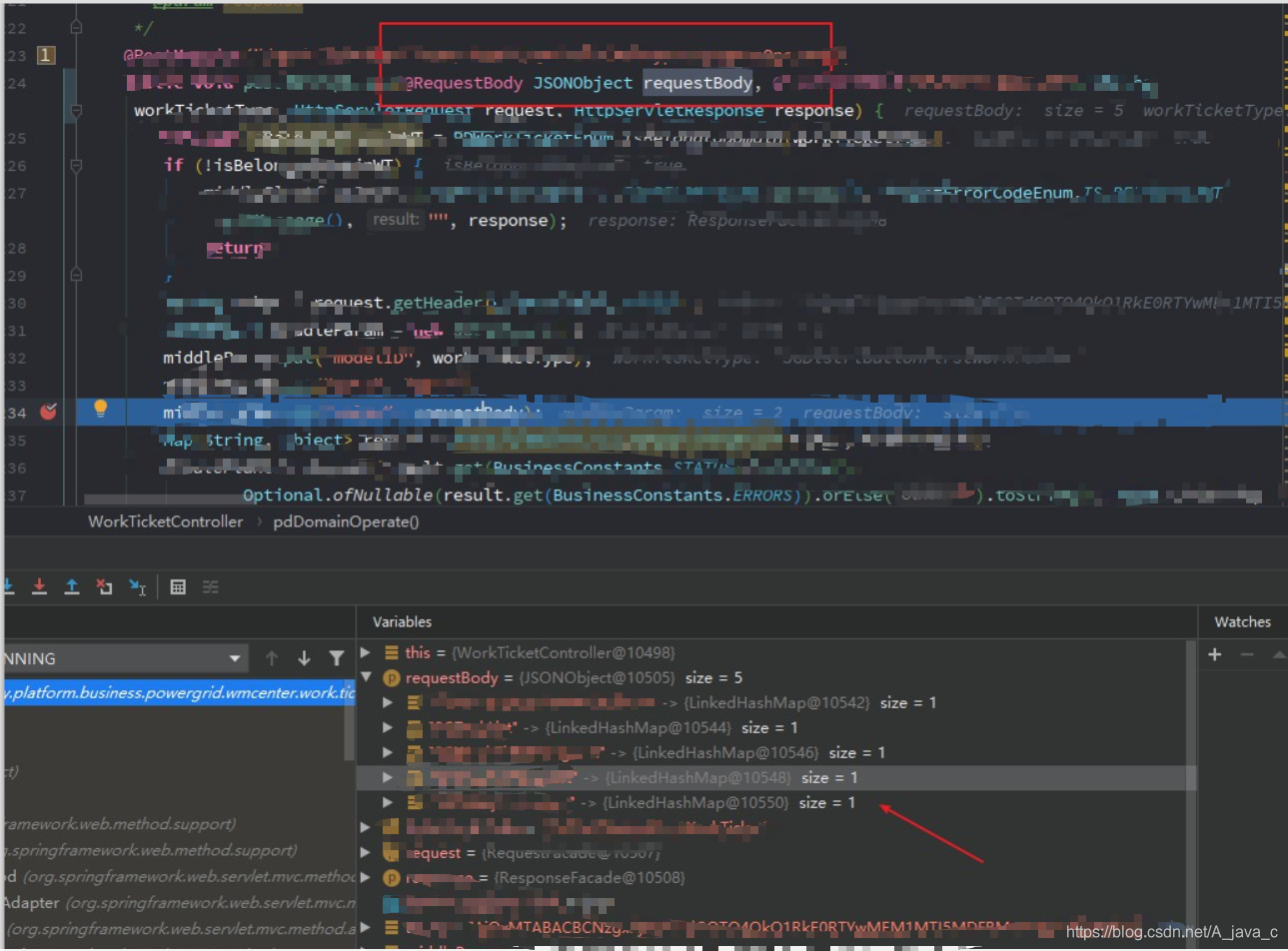Click the Trace Current Stream Chain icon

pyautogui.click(x=210, y=586)
